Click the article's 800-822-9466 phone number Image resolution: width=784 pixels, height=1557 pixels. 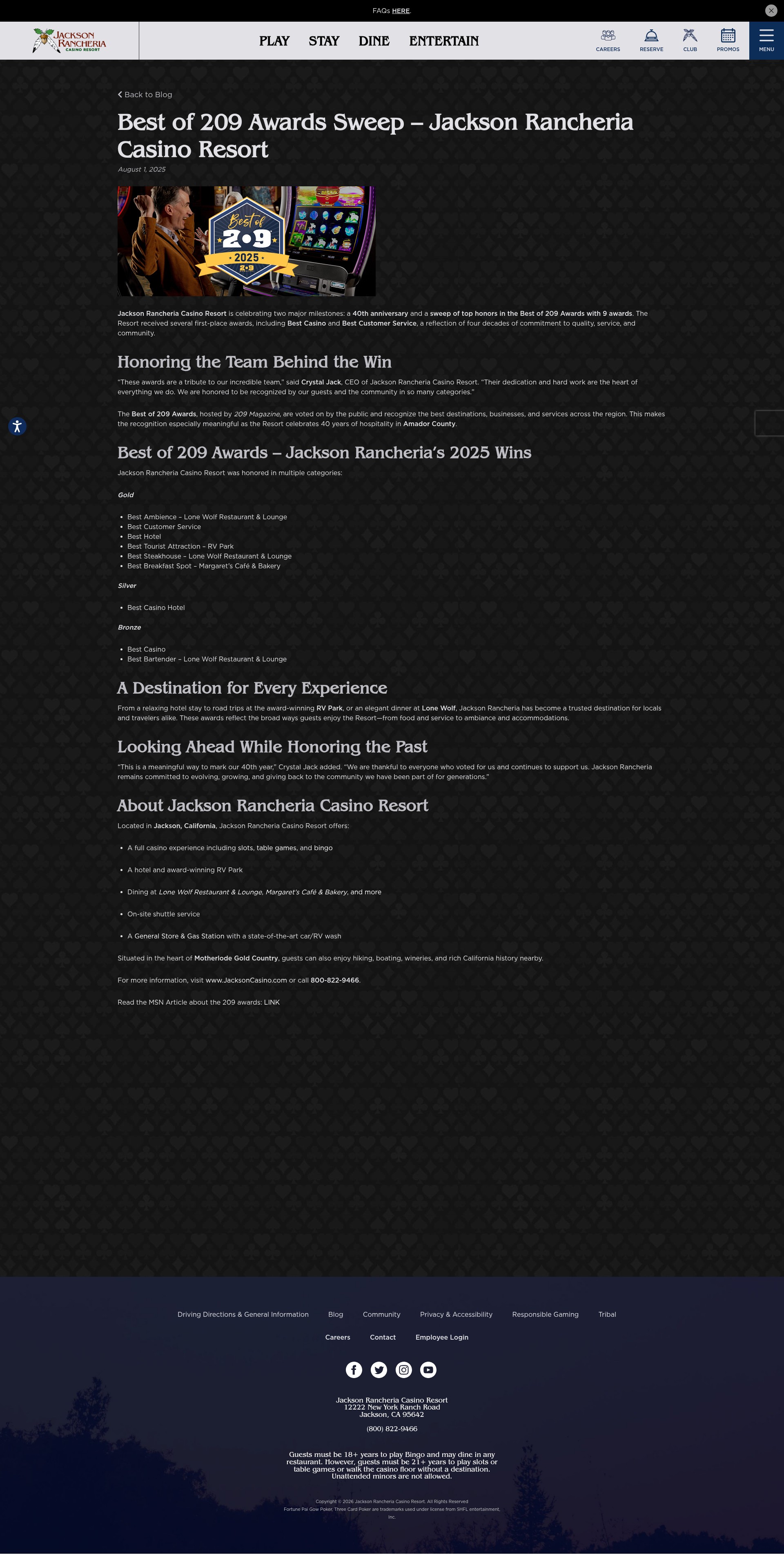coord(334,981)
